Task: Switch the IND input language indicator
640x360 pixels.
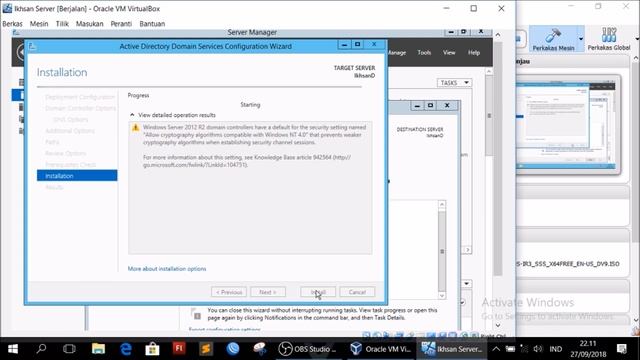Action: tap(556, 349)
